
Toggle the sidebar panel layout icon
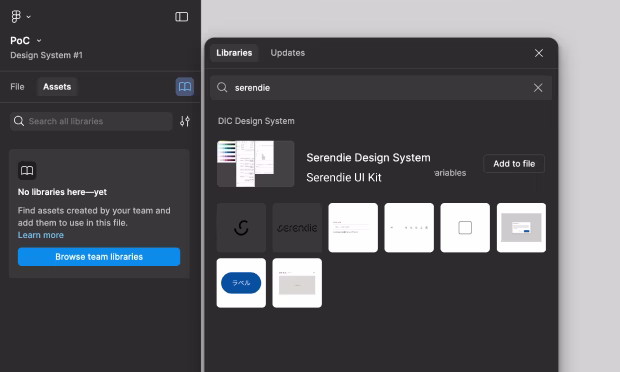(x=181, y=17)
